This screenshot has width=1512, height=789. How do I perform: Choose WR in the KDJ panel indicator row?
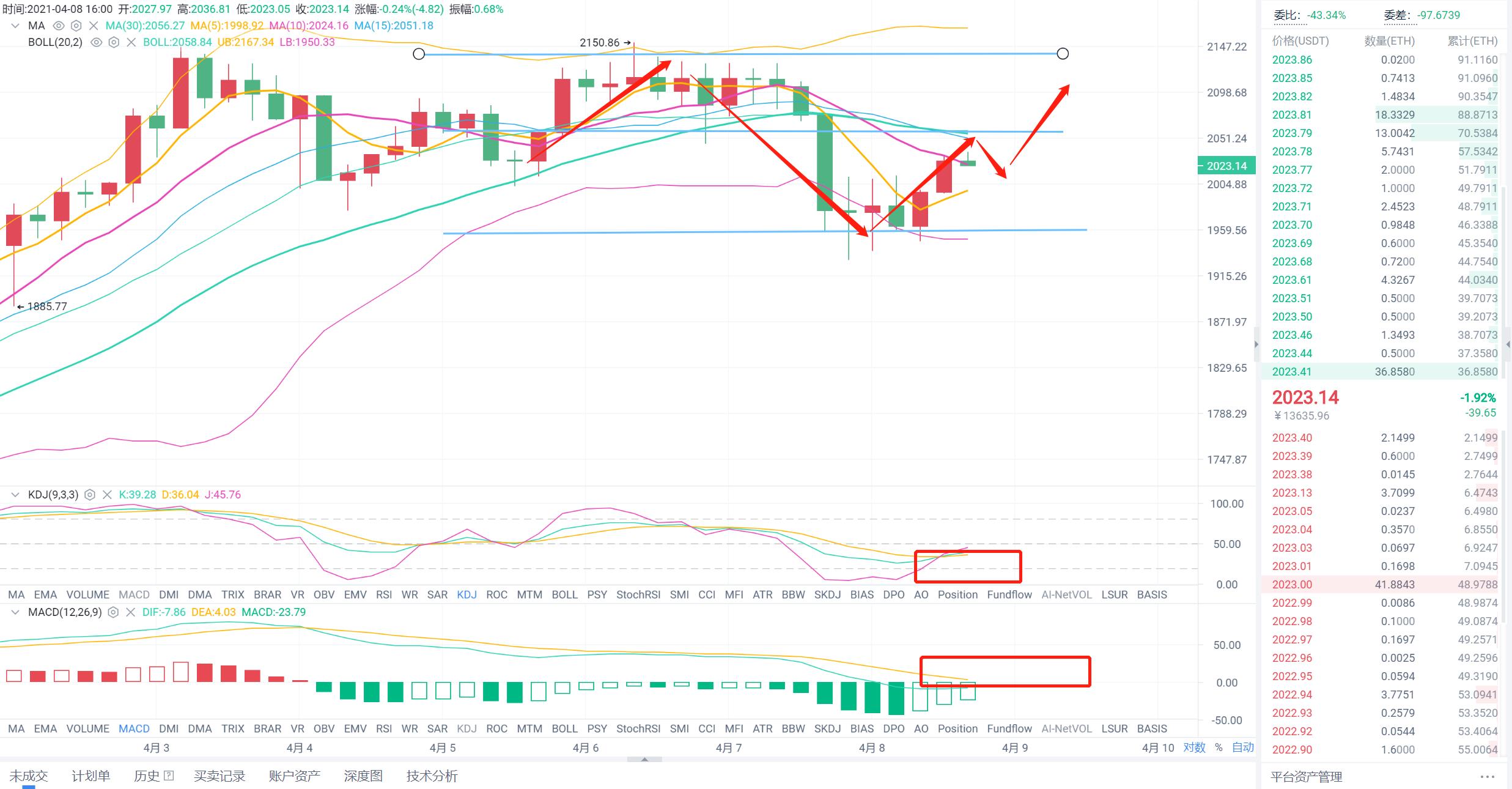pyautogui.click(x=410, y=595)
